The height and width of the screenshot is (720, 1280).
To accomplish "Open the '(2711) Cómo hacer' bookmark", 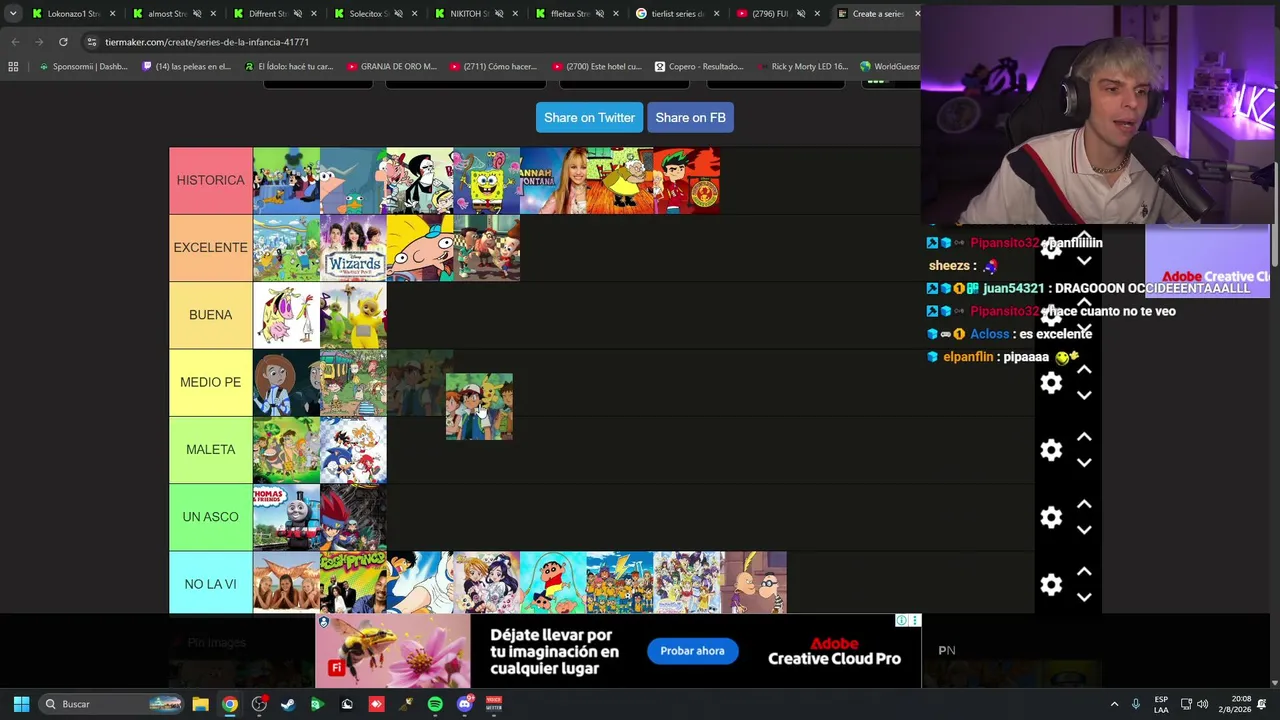I will (494, 67).
